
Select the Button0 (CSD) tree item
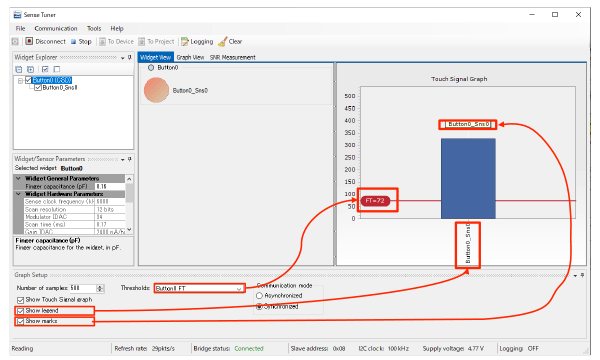click(52, 80)
